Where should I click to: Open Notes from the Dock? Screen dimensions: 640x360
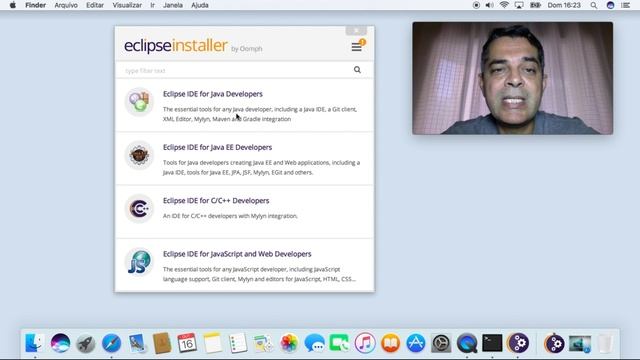coord(213,343)
